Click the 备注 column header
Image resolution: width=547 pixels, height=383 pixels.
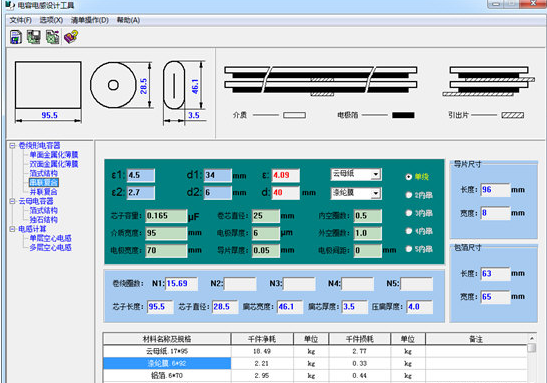coord(476,339)
